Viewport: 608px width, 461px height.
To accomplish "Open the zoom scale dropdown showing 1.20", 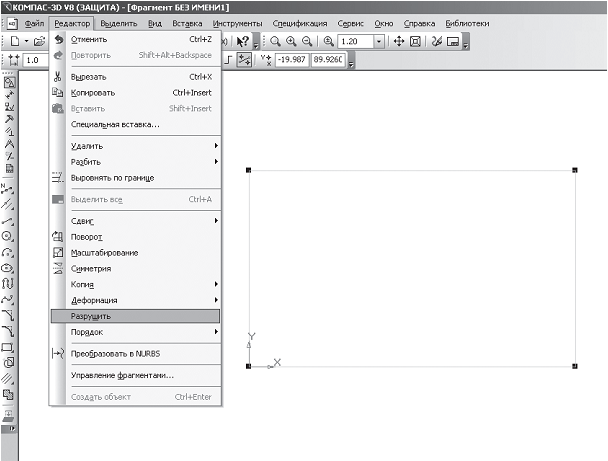I will point(379,41).
